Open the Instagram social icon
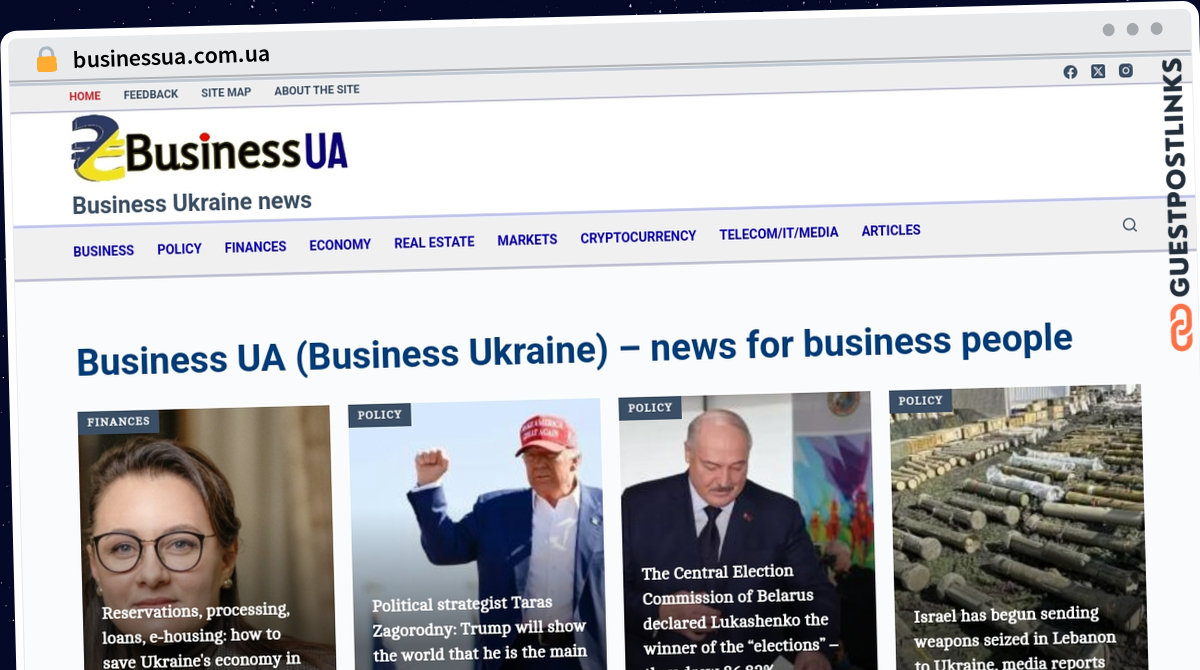1200x670 pixels. pos(1126,70)
